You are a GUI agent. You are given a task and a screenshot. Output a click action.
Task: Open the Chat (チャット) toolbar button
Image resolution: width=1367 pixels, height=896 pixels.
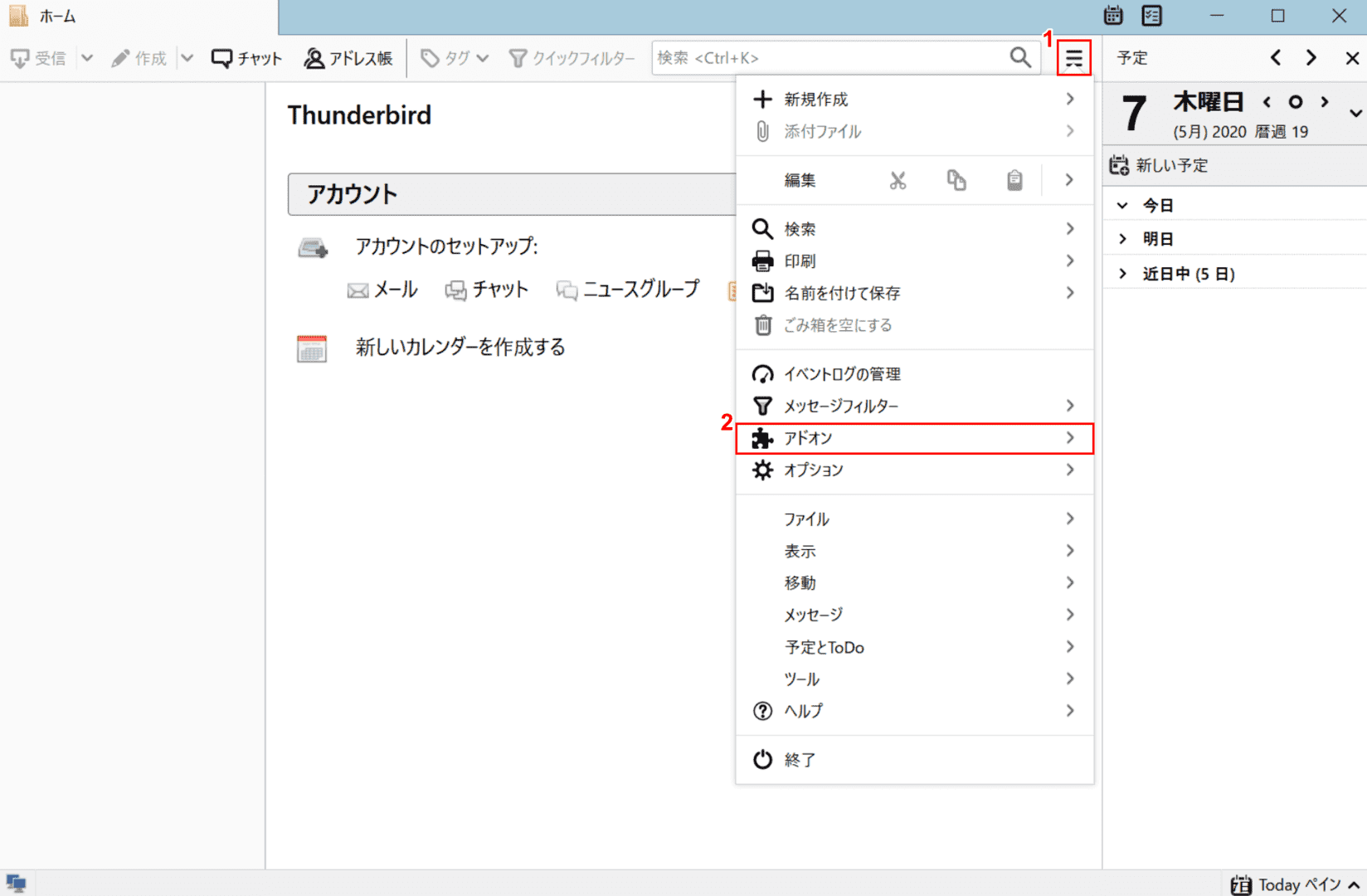point(246,58)
